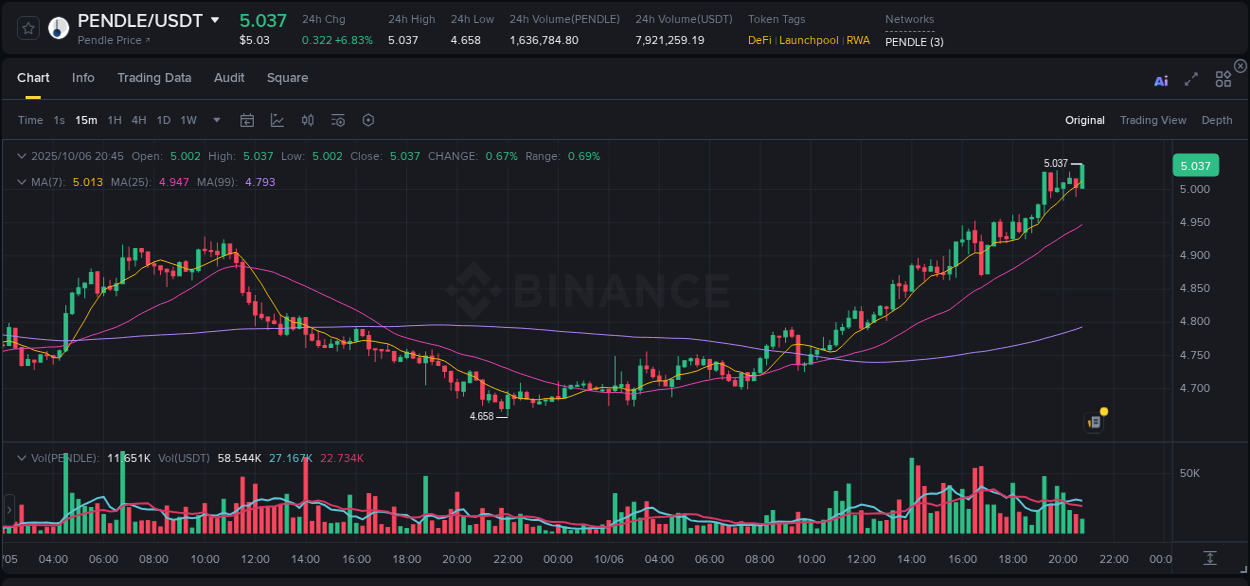The height and width of the screenshot is (586, 1250).
Task: Collapse the MA indicator row
Action: pos(22,182)
